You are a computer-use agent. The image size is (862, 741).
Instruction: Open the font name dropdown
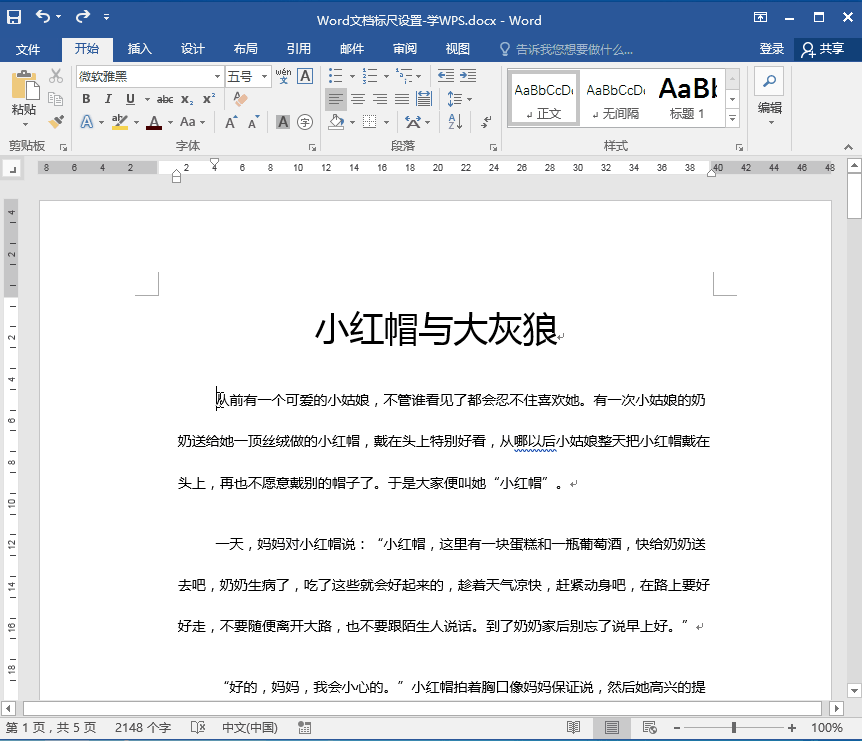click(x=218, y=76)
